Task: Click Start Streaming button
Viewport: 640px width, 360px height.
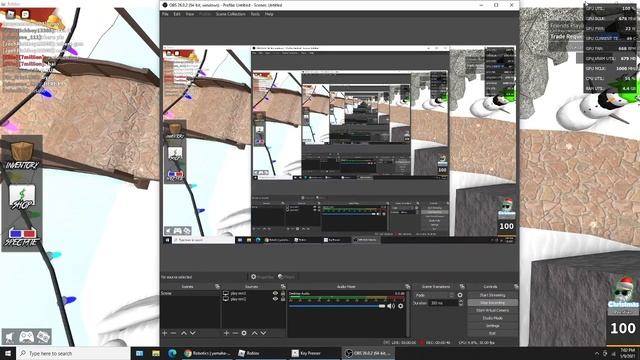Action: (493, 295)
